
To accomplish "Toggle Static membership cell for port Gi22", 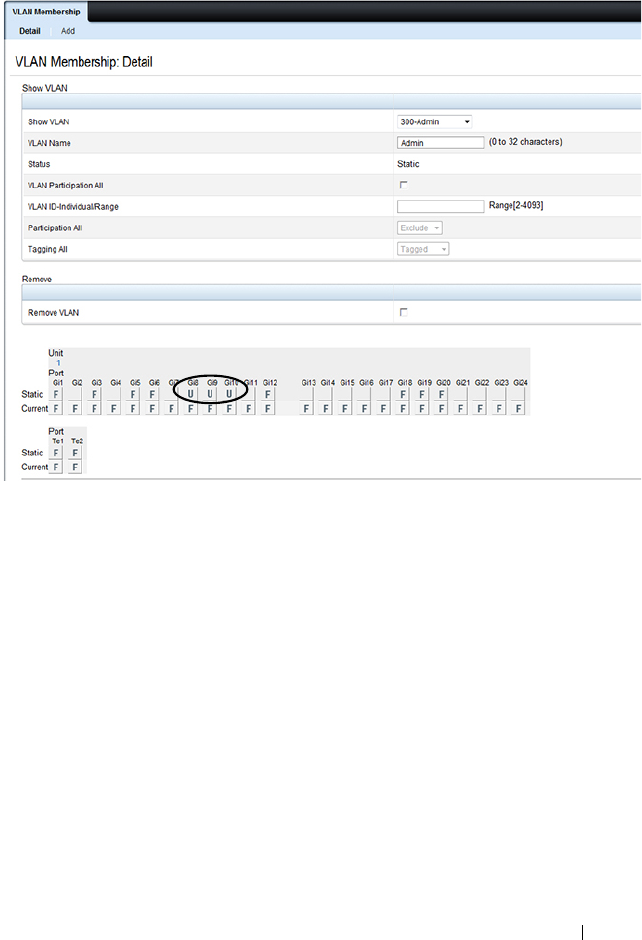I will [x=480, y=394].
